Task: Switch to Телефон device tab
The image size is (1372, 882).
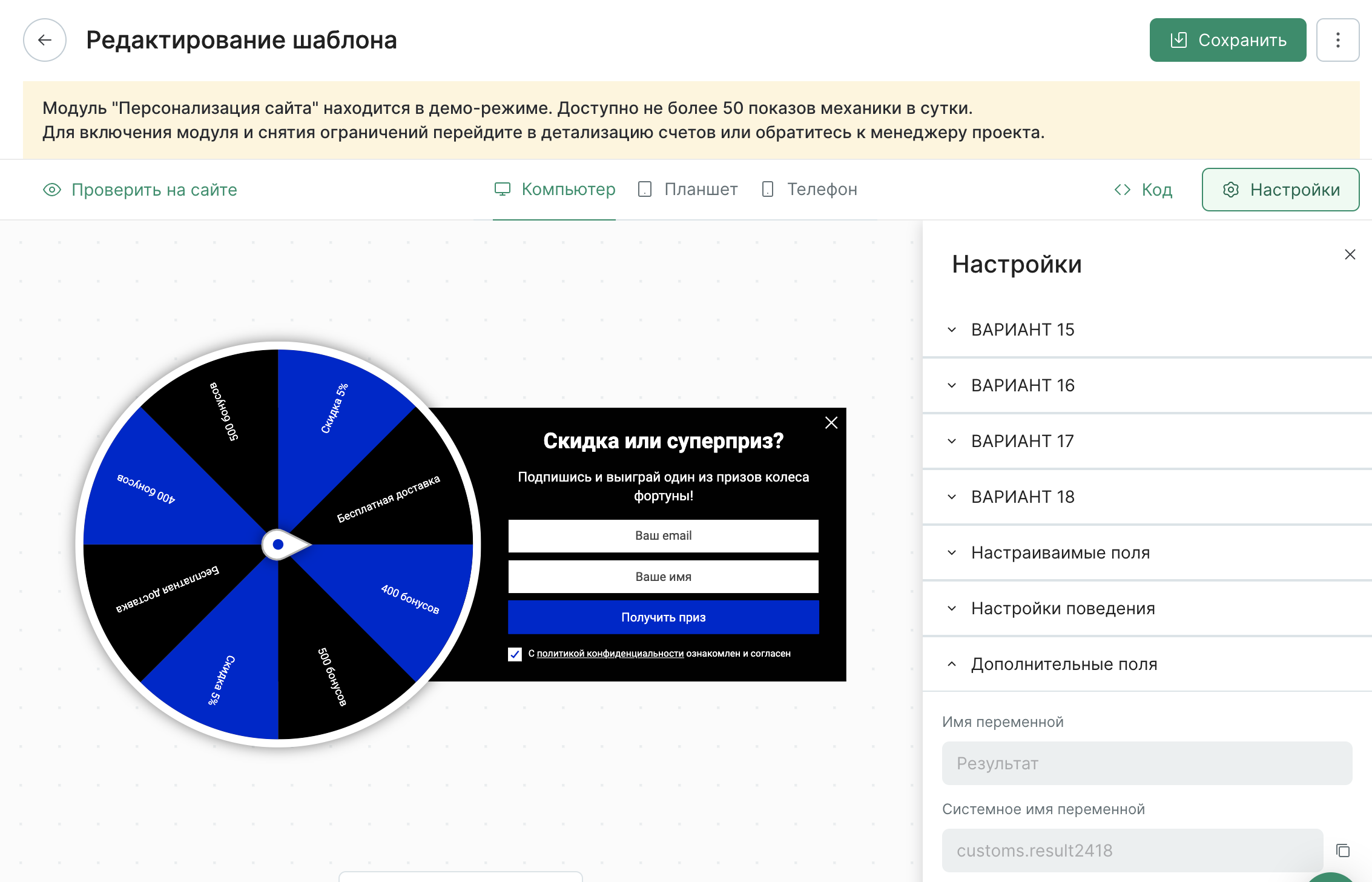Action: (x=809, y=190)
